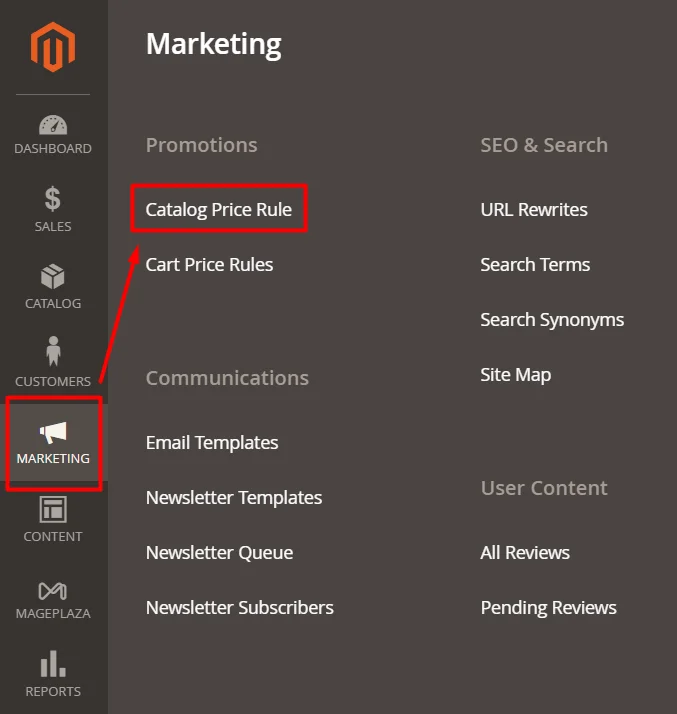Click the Marketing megaphone icon
Image resolution: width=677 pixels, height=714 pixels.
53,432
